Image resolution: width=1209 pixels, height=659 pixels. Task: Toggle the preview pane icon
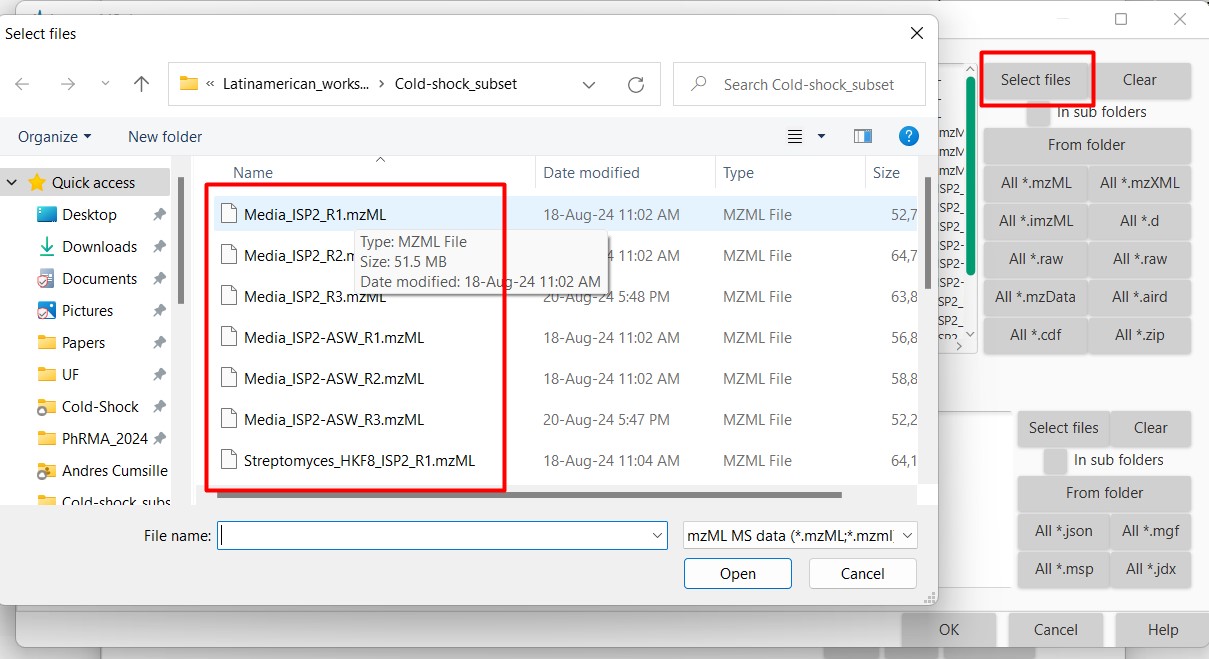(862, 135)
